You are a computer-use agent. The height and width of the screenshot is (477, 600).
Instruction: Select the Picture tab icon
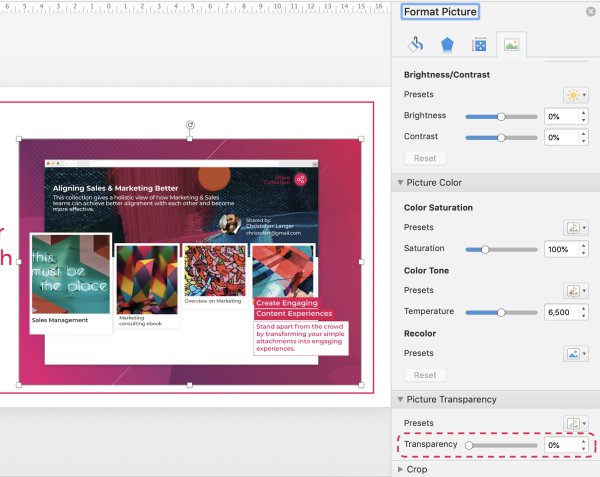512,45
